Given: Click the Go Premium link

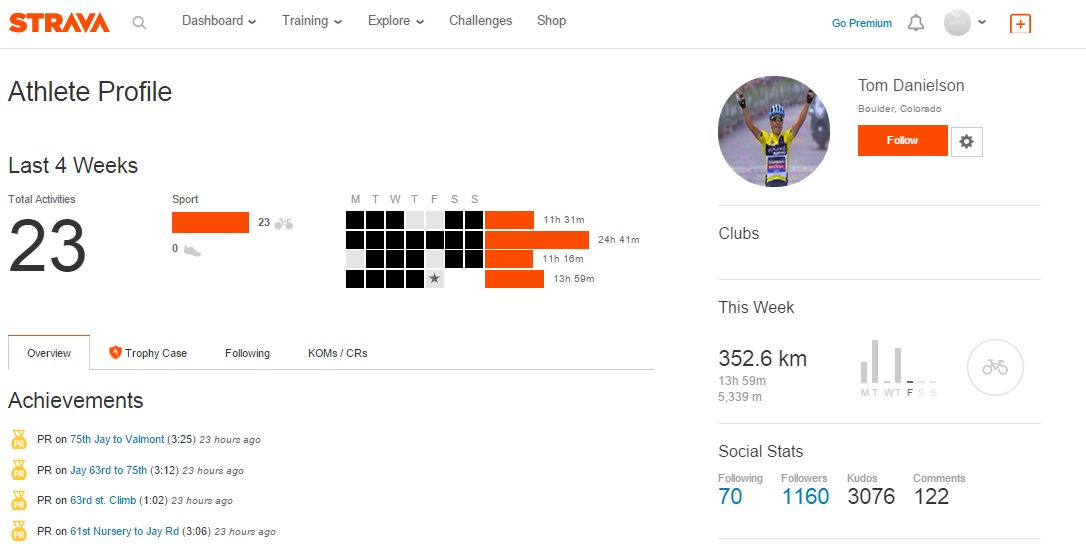Looking at the screenshot, I should (x=861, y=23).
